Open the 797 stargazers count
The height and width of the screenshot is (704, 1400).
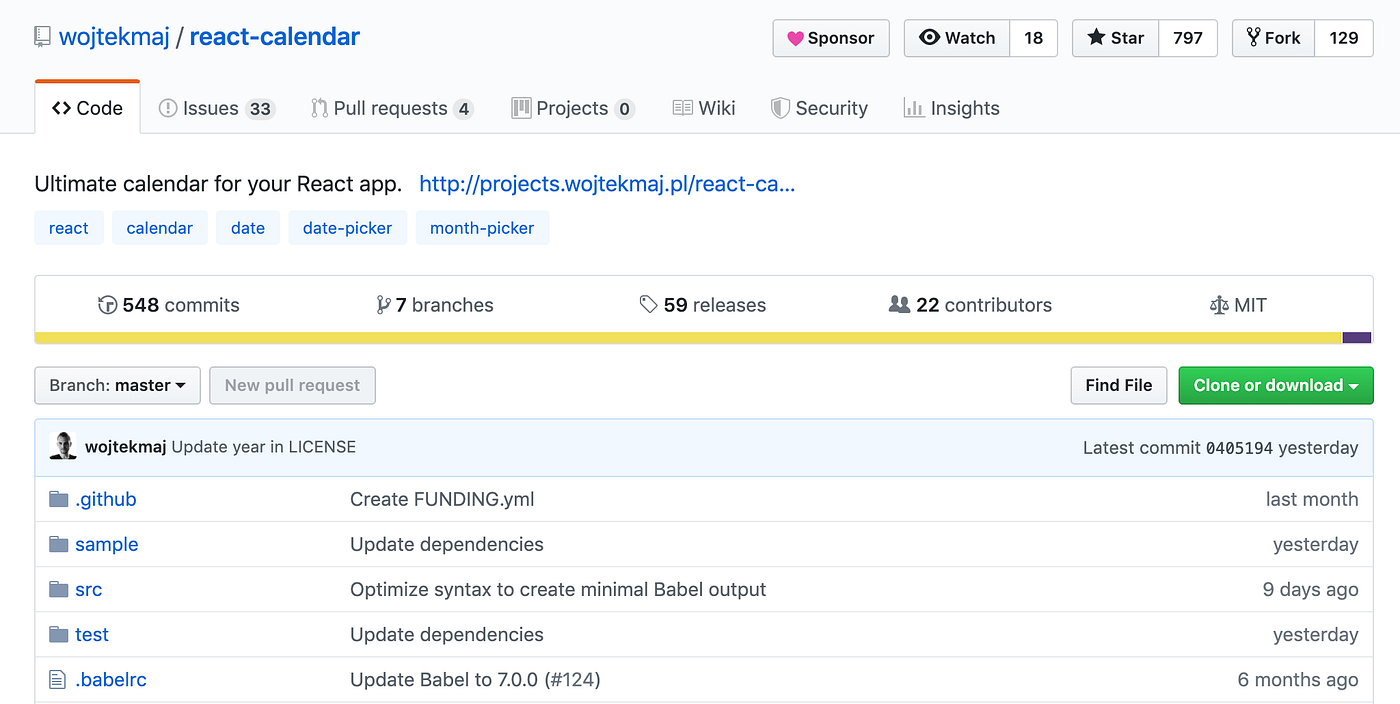(1188, 38)
